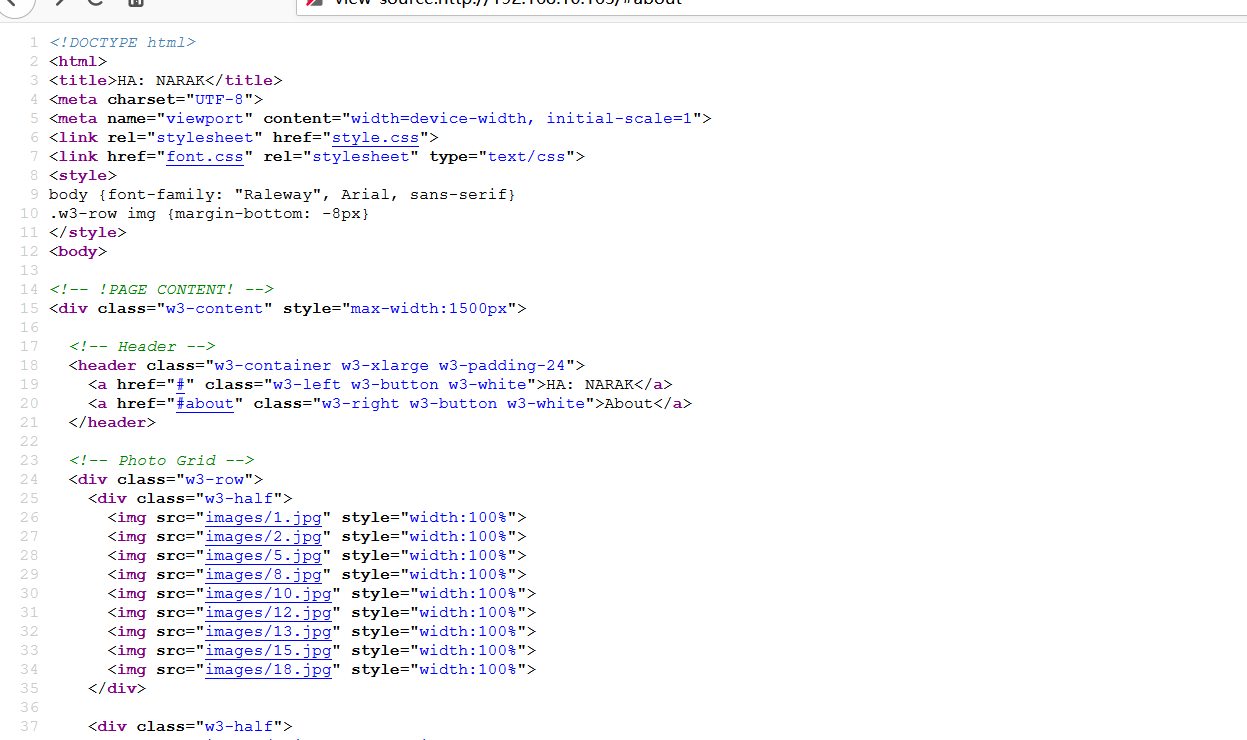
Task: Open the style.css stylesheet link
Action: coord(375,137)
